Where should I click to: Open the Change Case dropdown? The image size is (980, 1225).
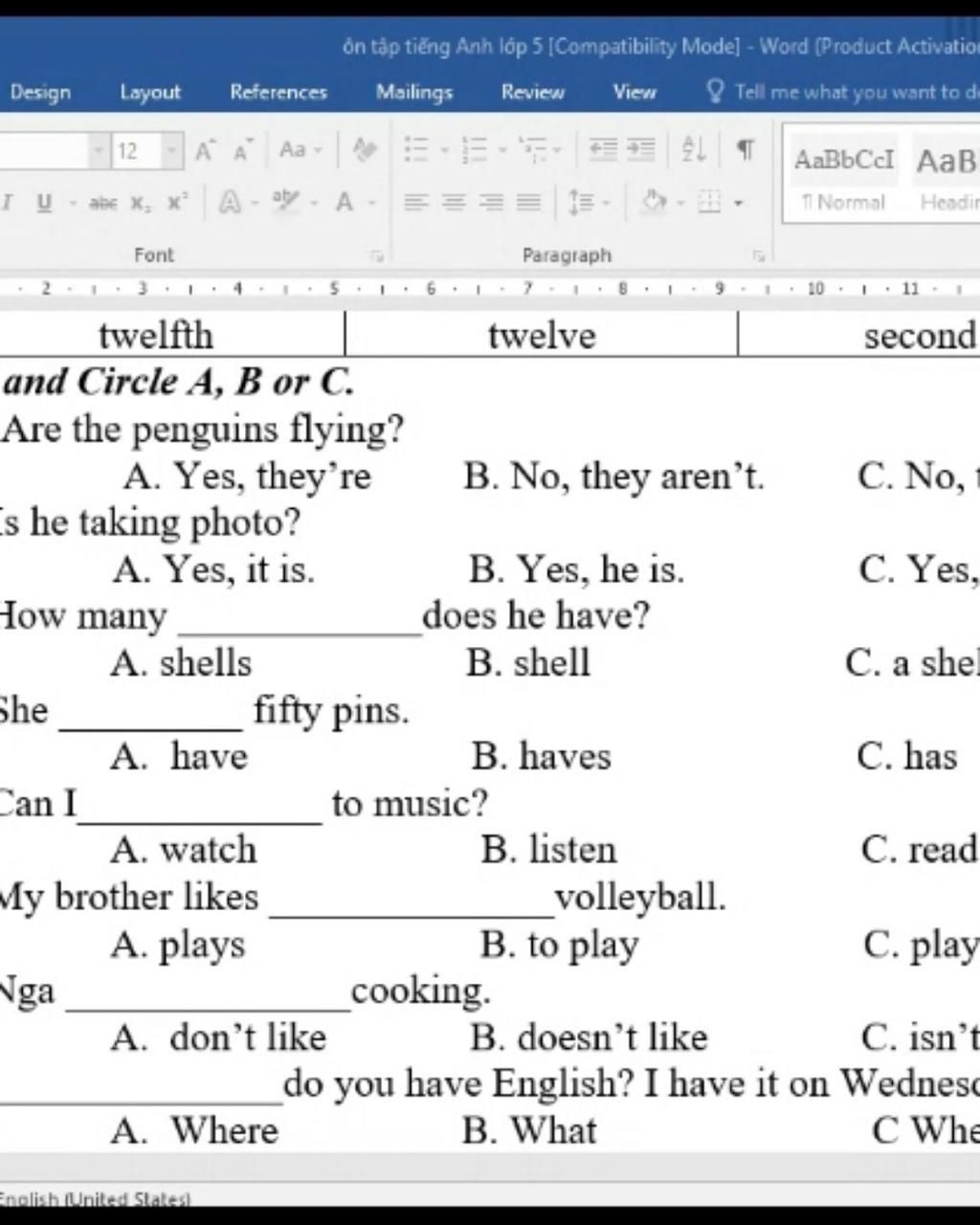pyautogui.click(x=300, y=150)
